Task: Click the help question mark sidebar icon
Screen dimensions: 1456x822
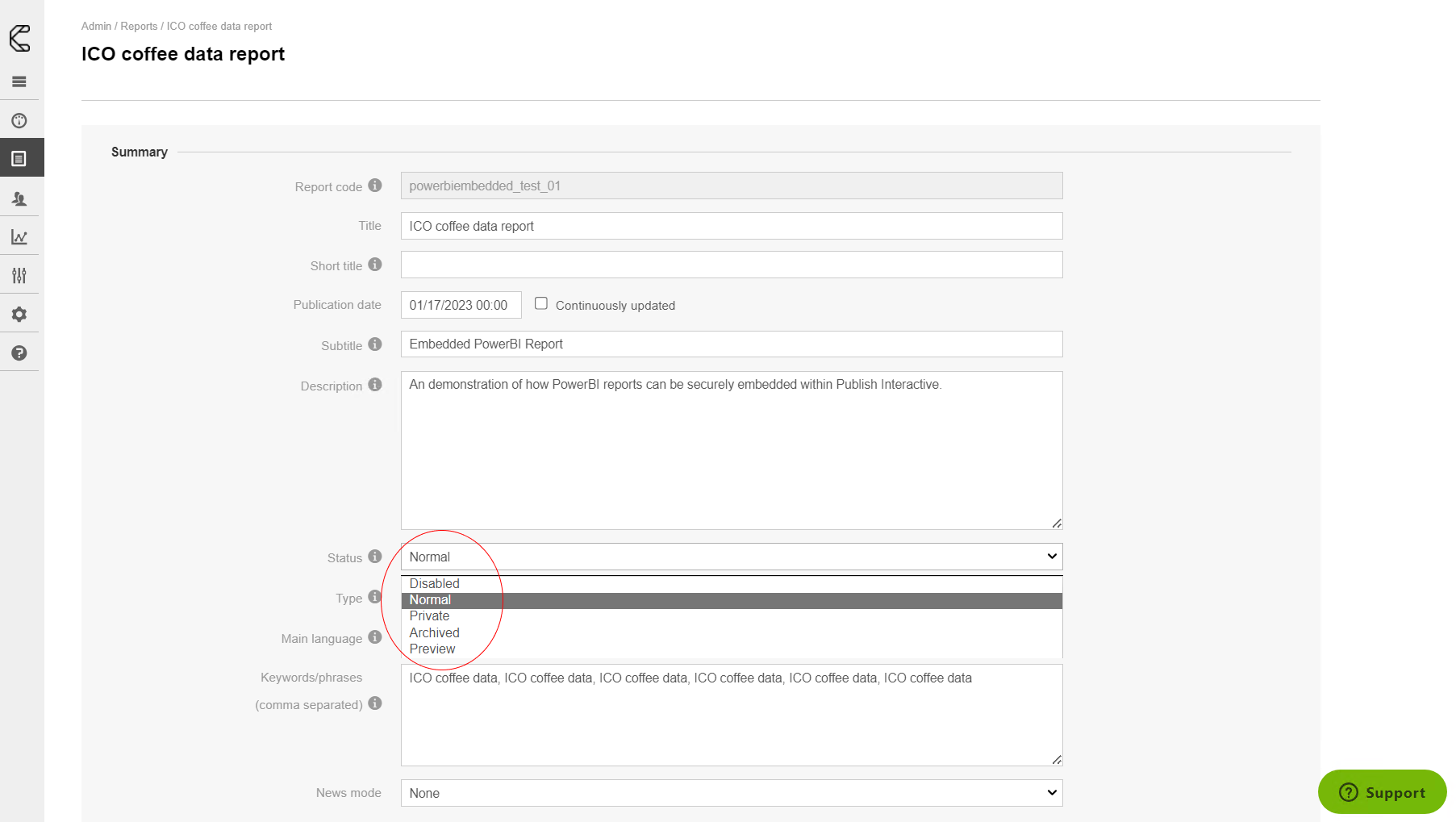Action: (x=19, y=353)
